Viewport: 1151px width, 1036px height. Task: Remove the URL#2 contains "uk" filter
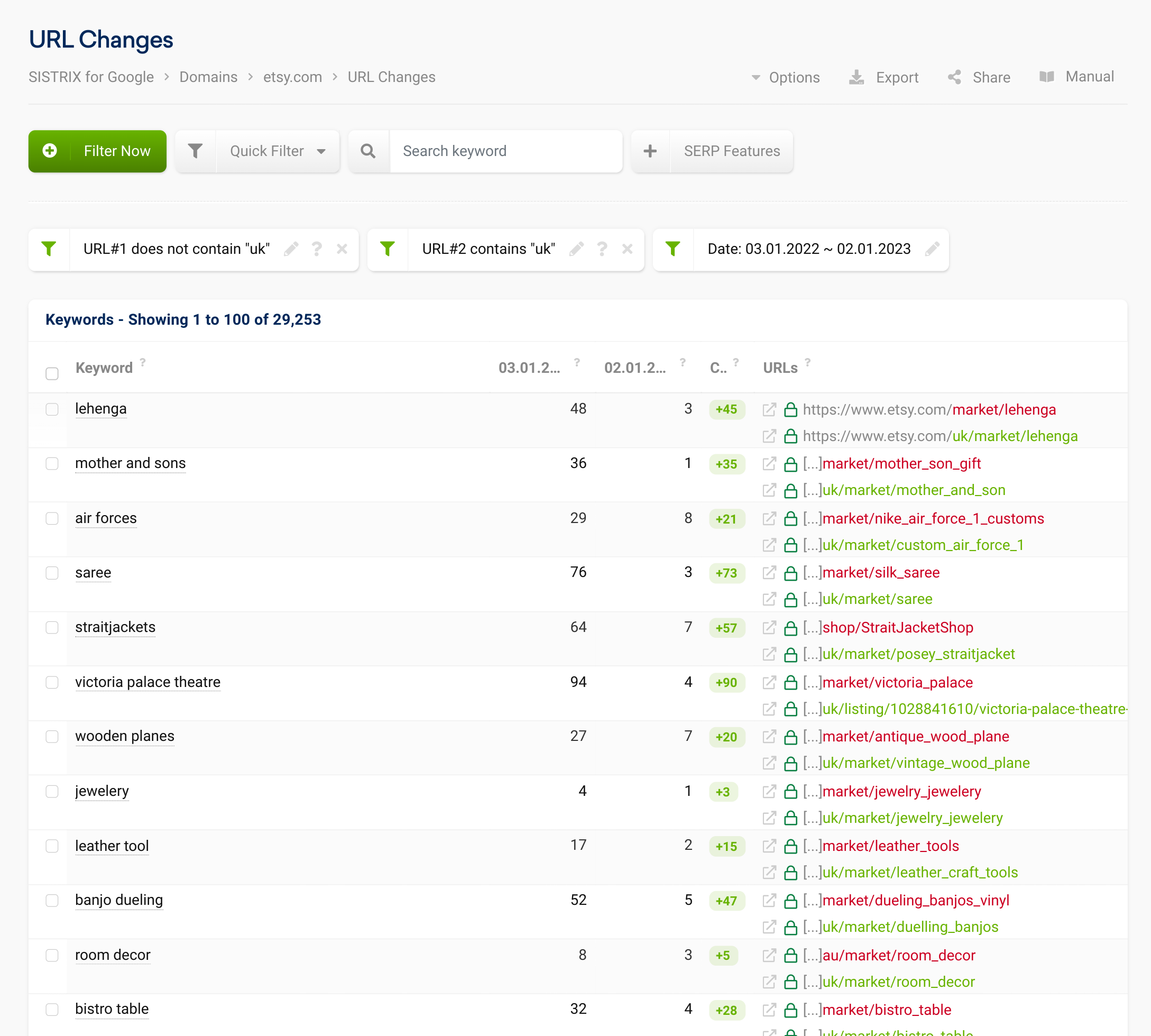[627, 249]
